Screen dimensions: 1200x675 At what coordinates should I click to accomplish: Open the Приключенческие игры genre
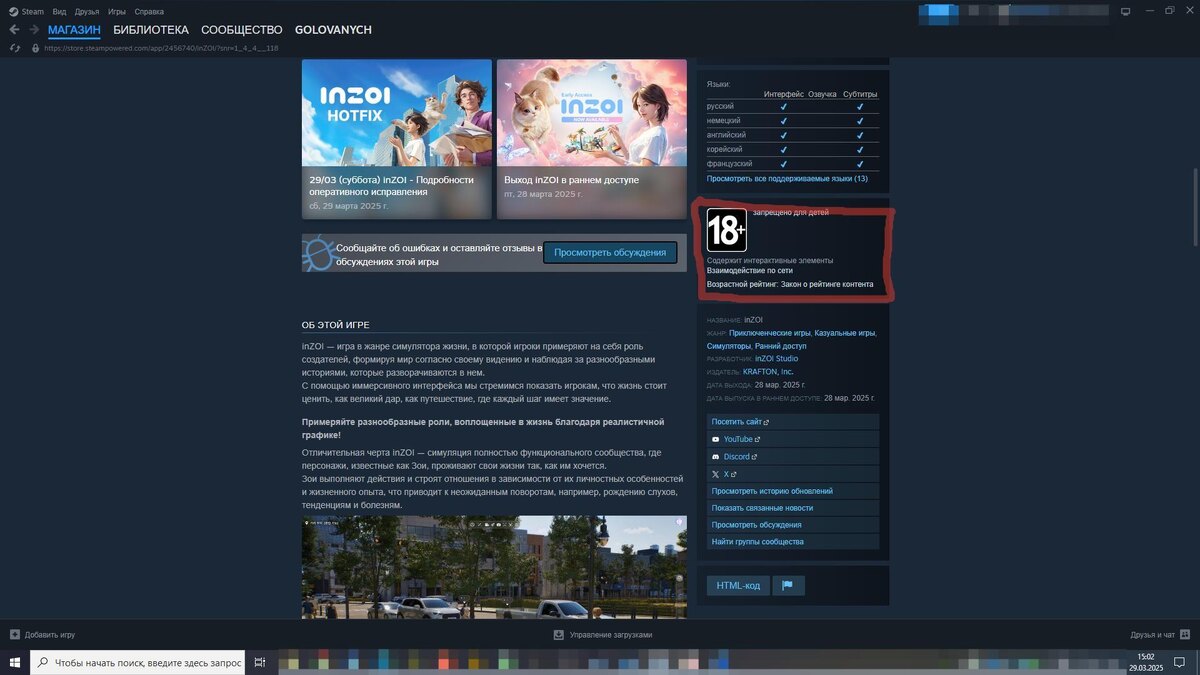(x=770, y=332)
